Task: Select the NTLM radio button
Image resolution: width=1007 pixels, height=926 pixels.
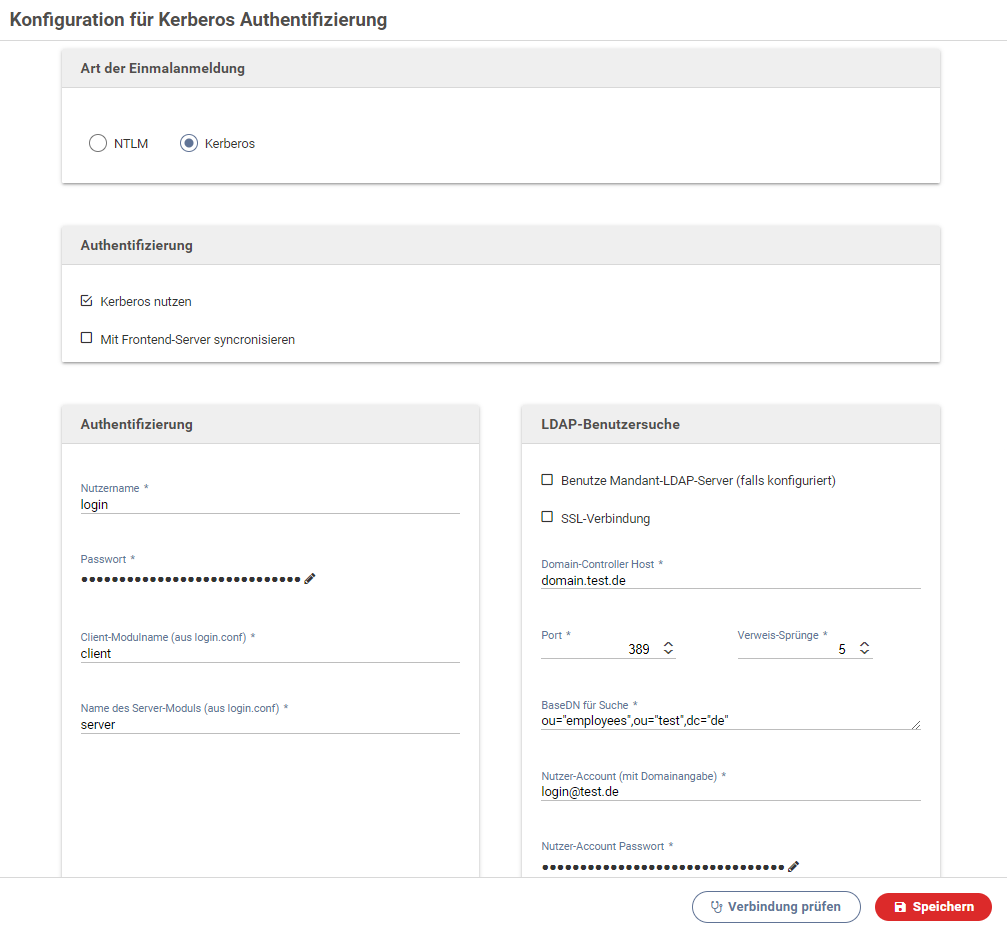Action: click(97, 143)
